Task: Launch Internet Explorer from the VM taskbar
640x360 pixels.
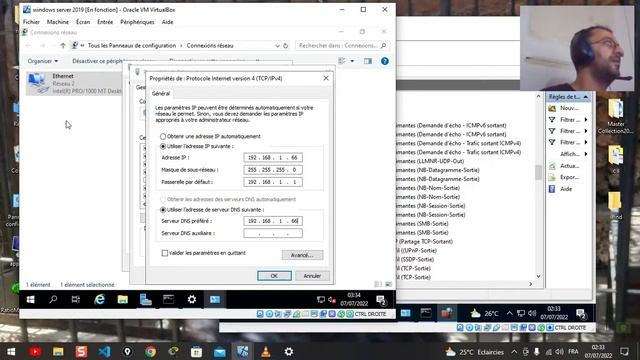Action: point(99,300)
